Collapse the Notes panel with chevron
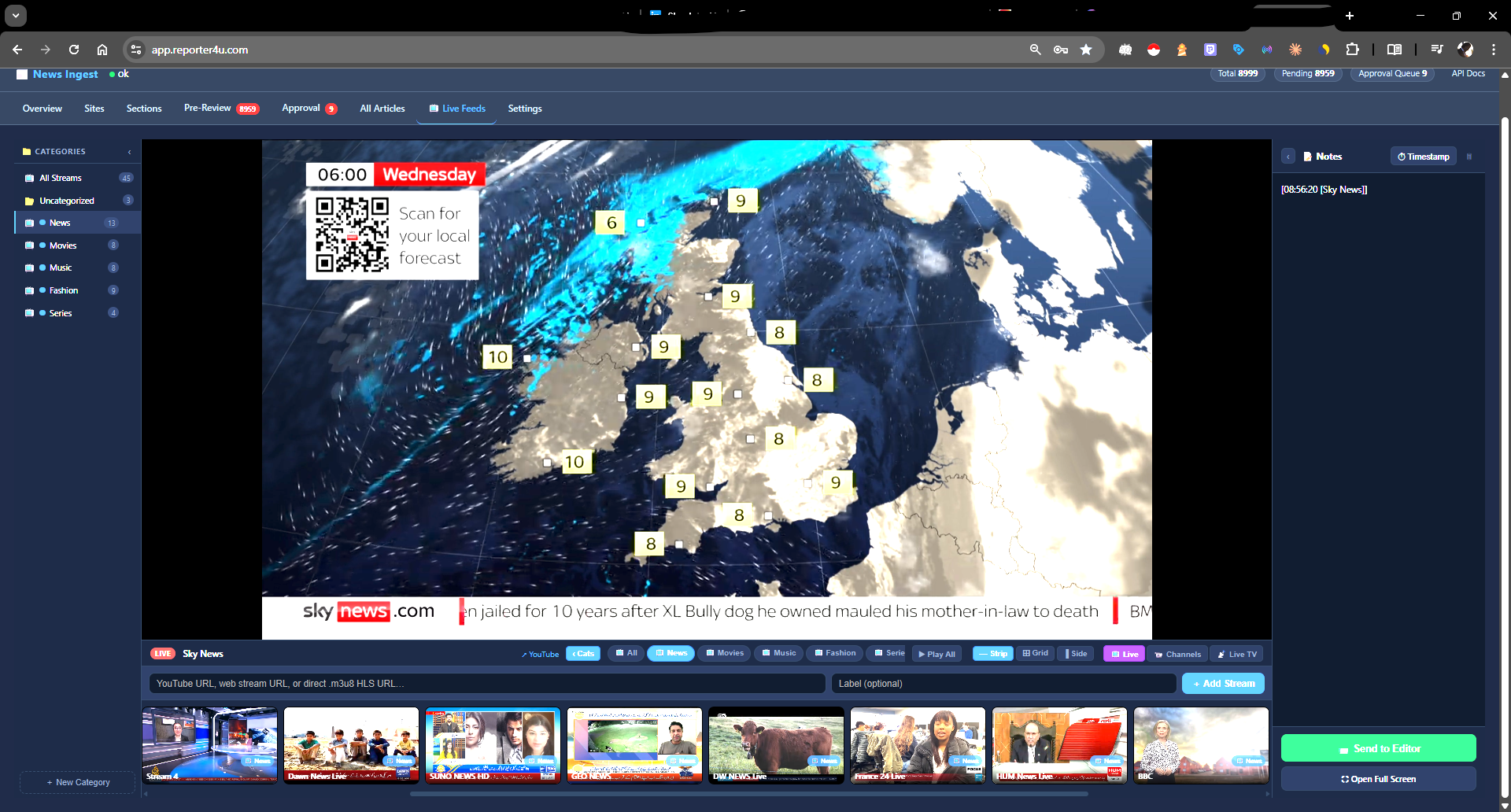 point(1288,157)
